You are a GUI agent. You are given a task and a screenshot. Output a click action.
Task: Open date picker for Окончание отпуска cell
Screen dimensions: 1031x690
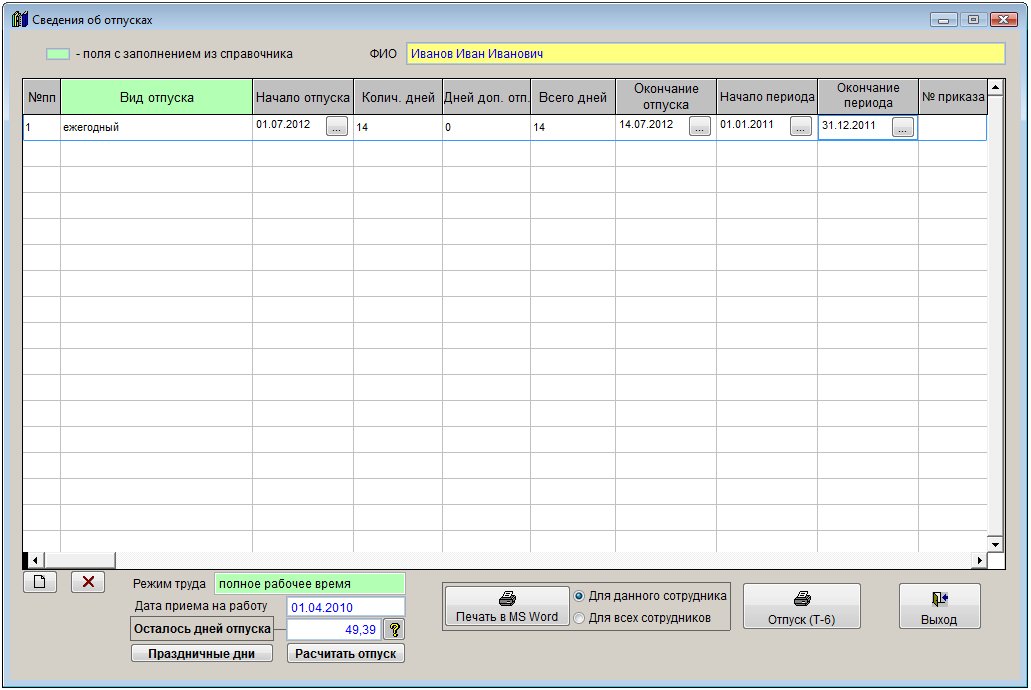(x=700, y=127)
